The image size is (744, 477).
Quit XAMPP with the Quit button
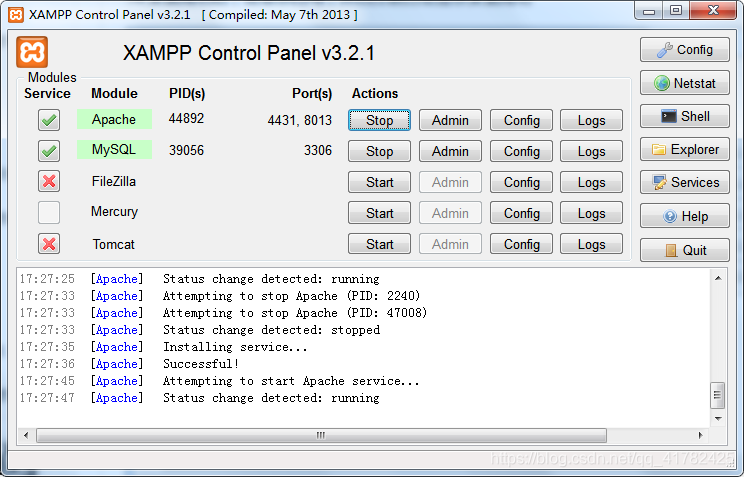(684, 250)
